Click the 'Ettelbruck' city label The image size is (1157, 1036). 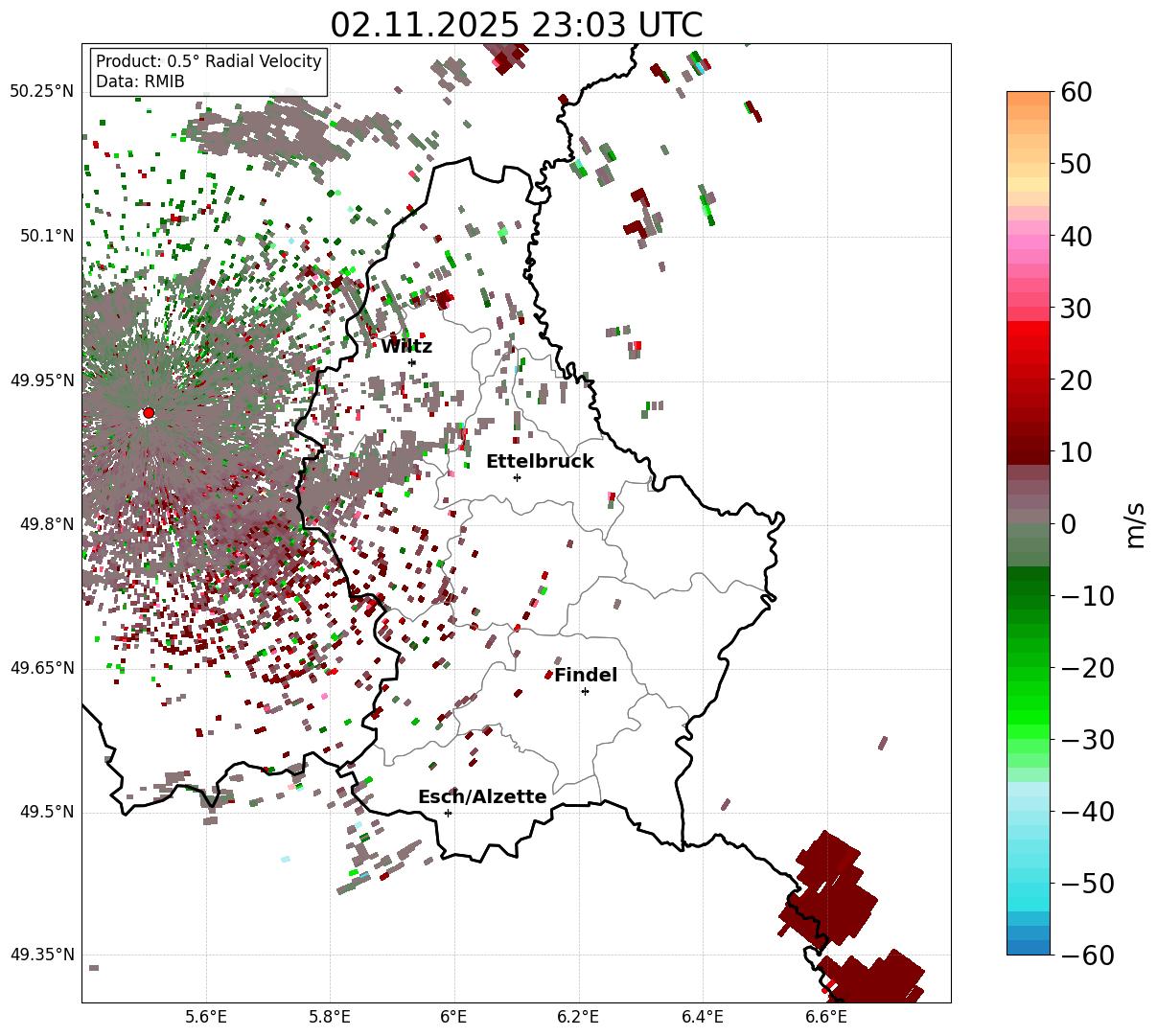tap(540, 462)
